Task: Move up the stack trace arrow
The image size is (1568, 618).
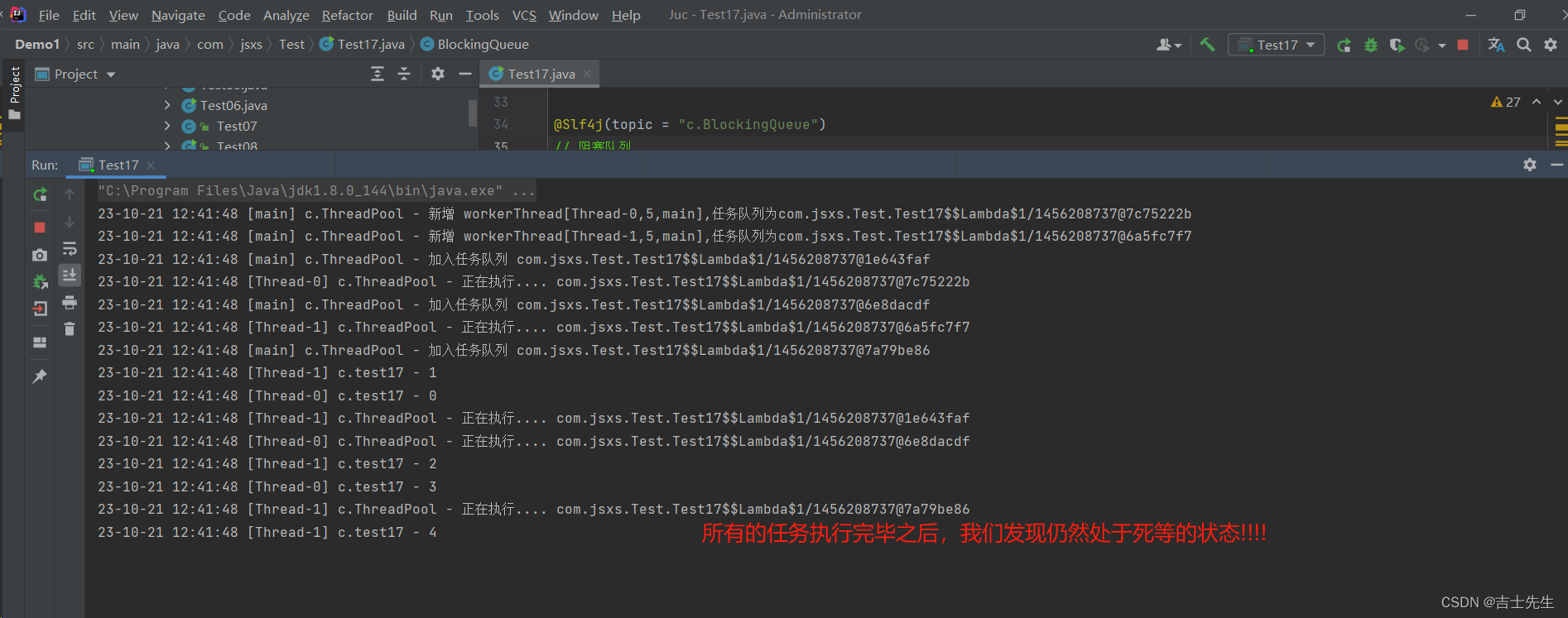Action: click(x=70, y=194)
